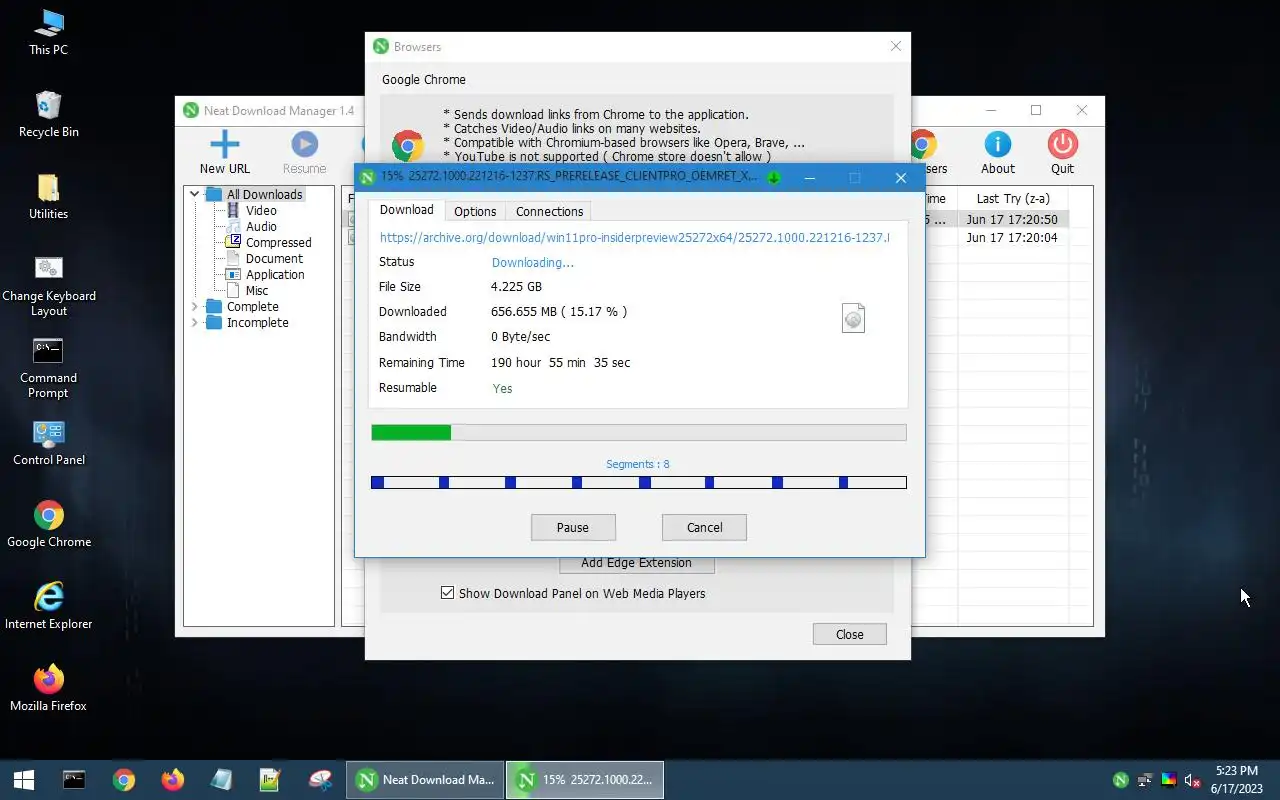Select the Video category icon
This screenshot has height=800, width=1280.
coord(233,210)
